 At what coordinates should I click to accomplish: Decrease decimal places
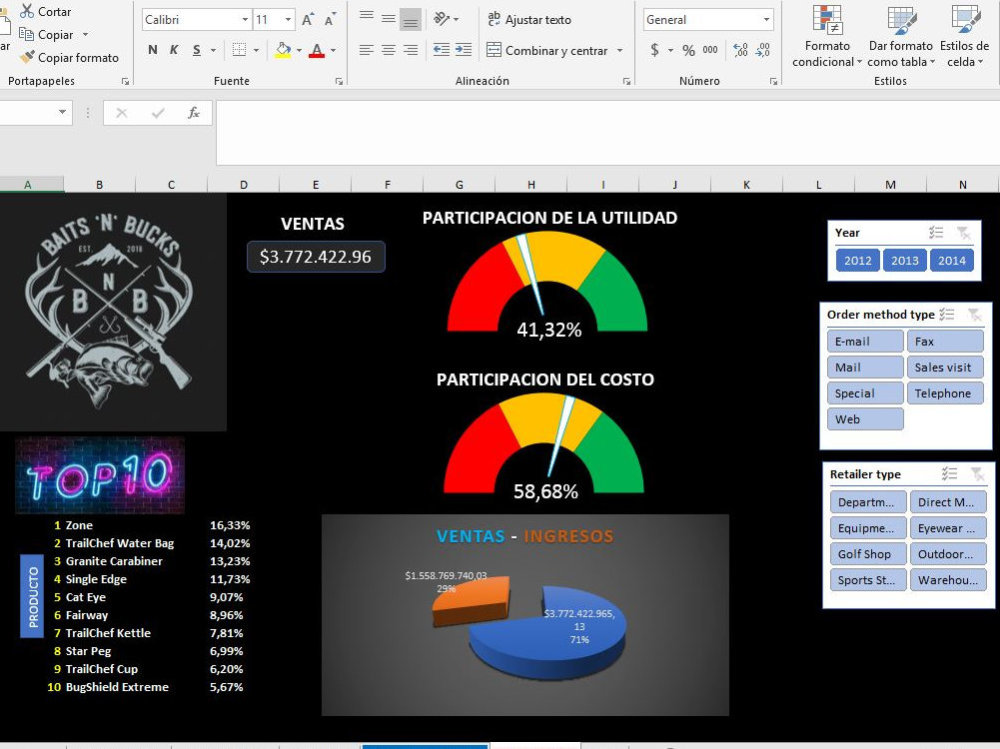click(x=763, y=50)
